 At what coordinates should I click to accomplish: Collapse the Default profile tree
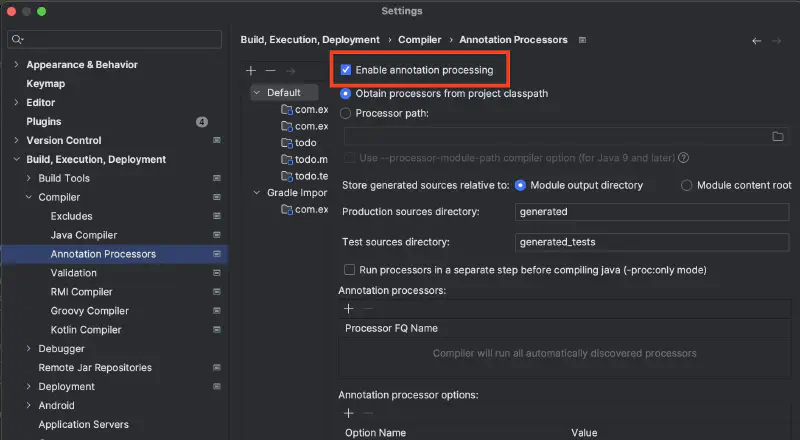pos(257,92)
